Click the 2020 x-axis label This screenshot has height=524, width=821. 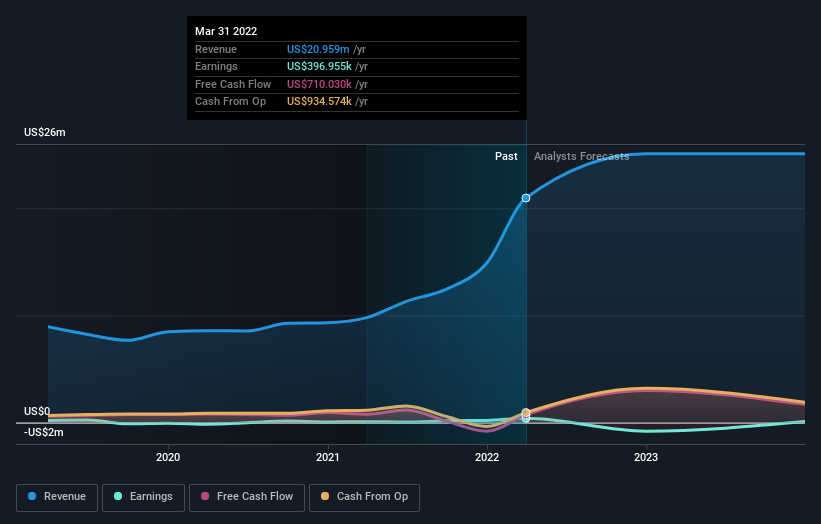[x=168, y=457]
